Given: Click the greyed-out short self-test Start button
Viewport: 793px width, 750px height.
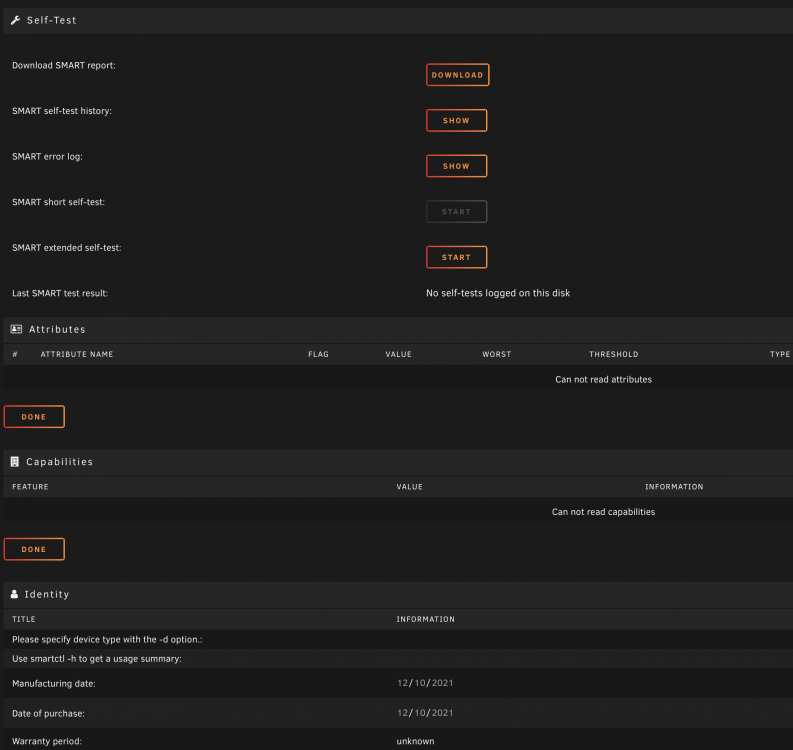Looking at the screenshot, I should click(456, 211).
